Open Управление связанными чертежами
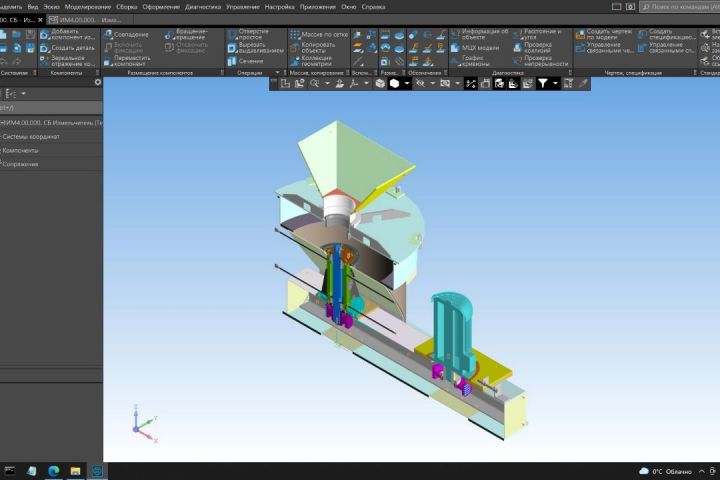 (x=604, y=48)
